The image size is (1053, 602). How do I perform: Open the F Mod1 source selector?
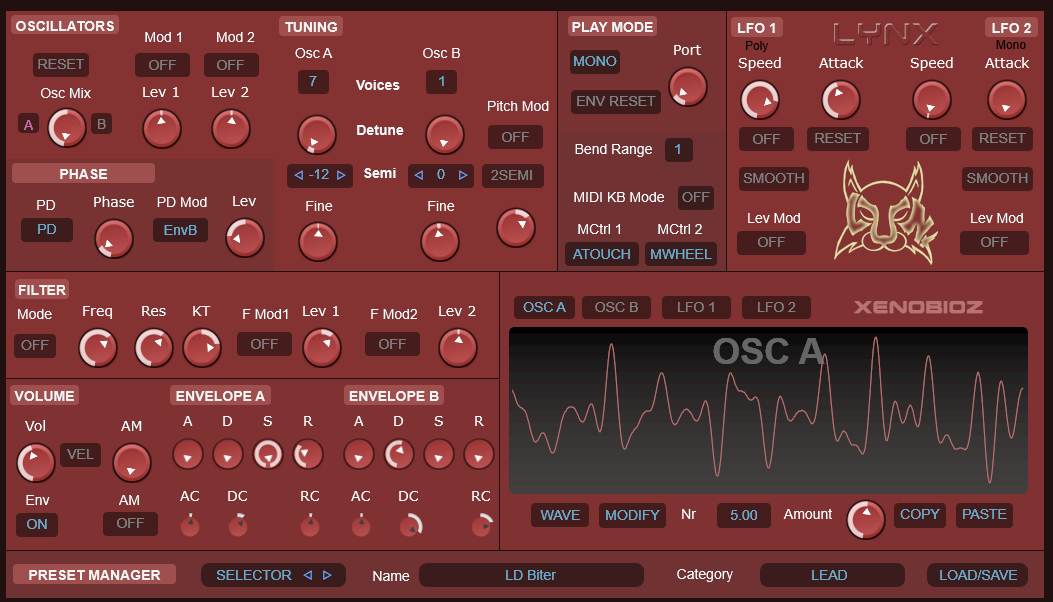265,344
